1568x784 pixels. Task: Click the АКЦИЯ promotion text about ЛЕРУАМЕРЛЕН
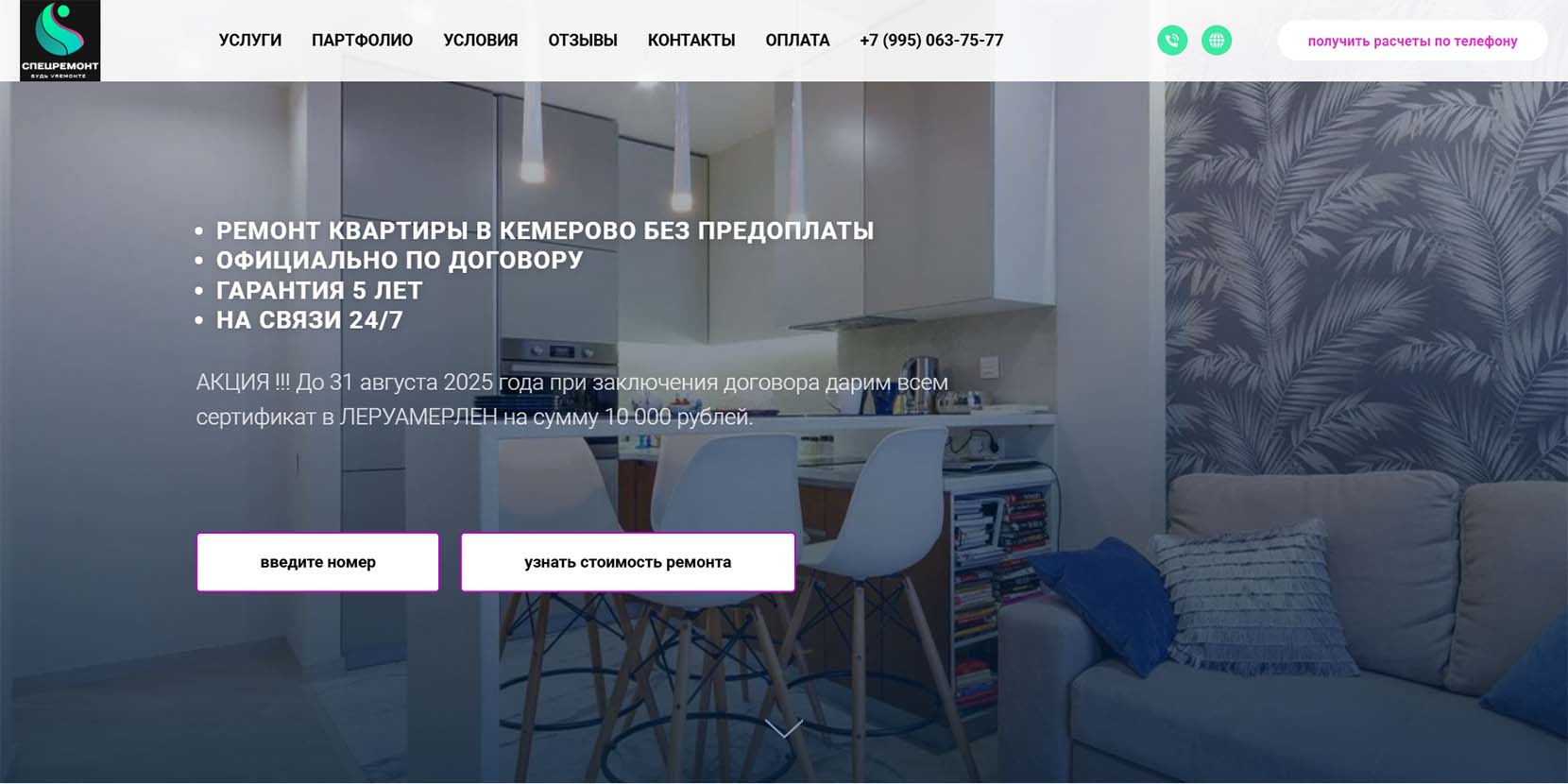[571, 400]
